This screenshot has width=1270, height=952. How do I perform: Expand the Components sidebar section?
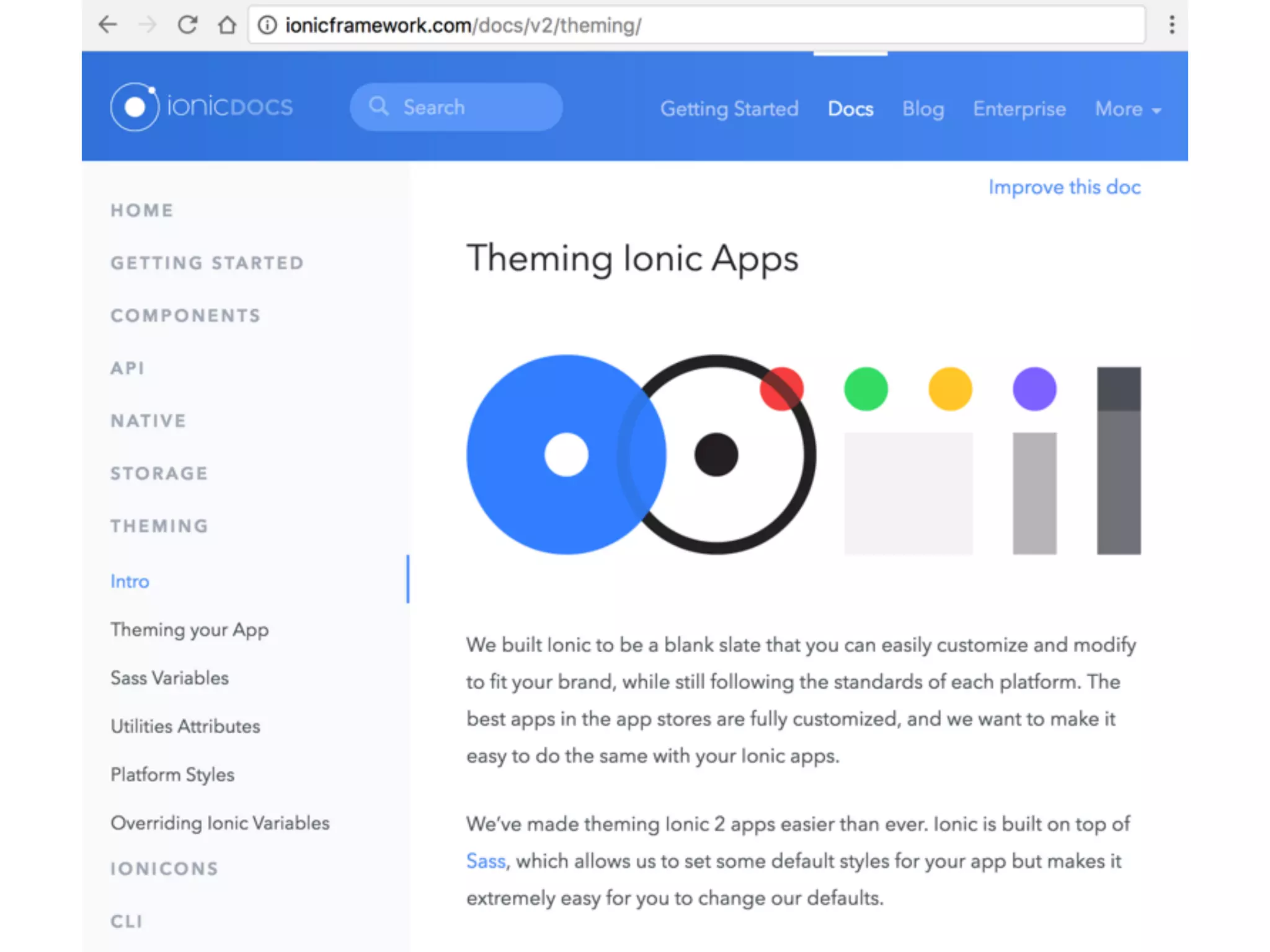click(185, 315)
